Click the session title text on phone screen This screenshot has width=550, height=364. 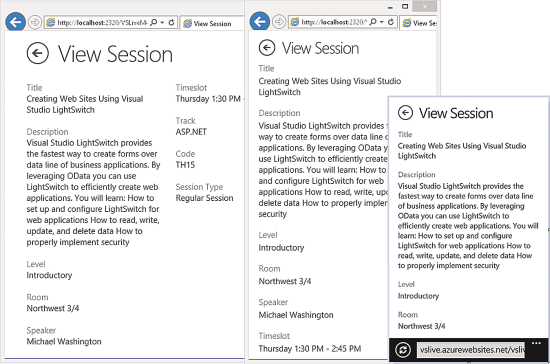[x=462, y=151]
